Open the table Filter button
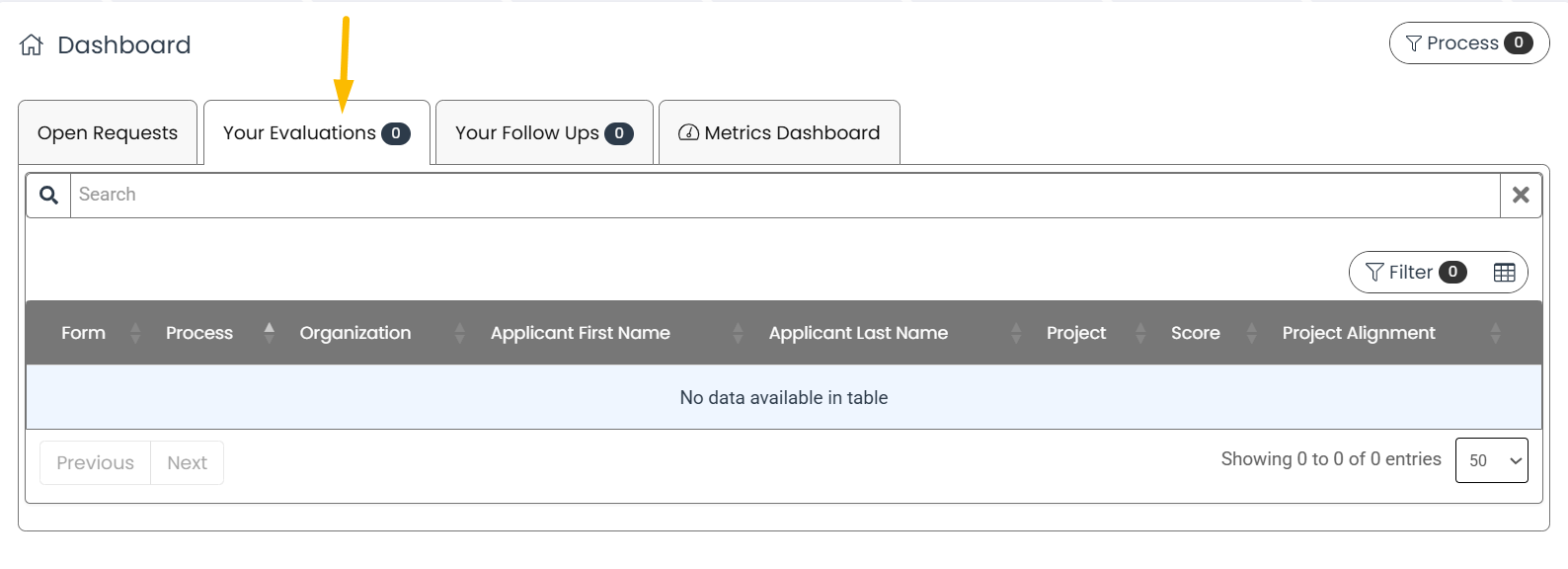The width and height of the screenshot is (1568, 569). (x=1415, y=273)
